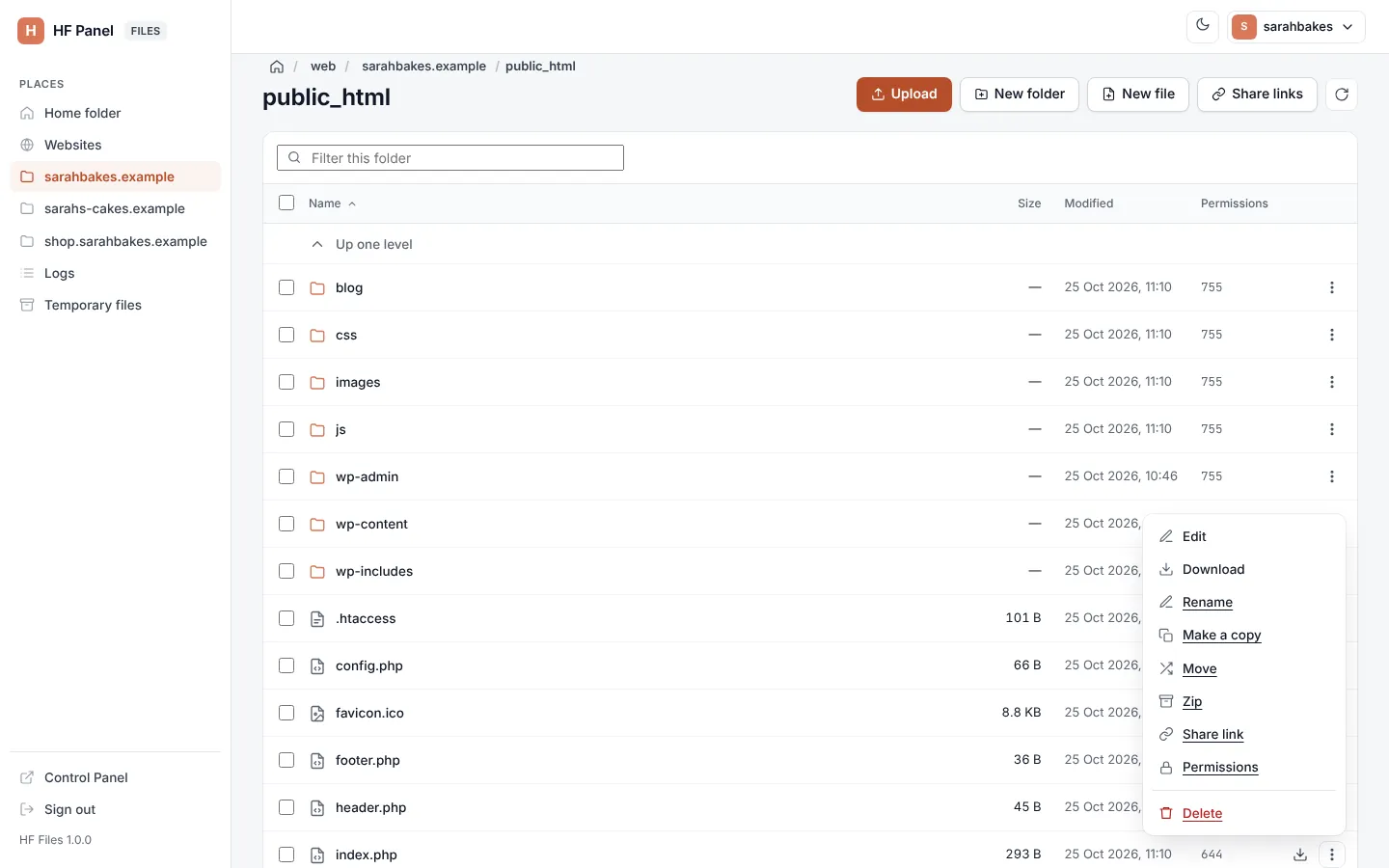Viewport: 1389px width, 868px height.
Task: Click the .htaccess document file icon
Action: point(317,619)
